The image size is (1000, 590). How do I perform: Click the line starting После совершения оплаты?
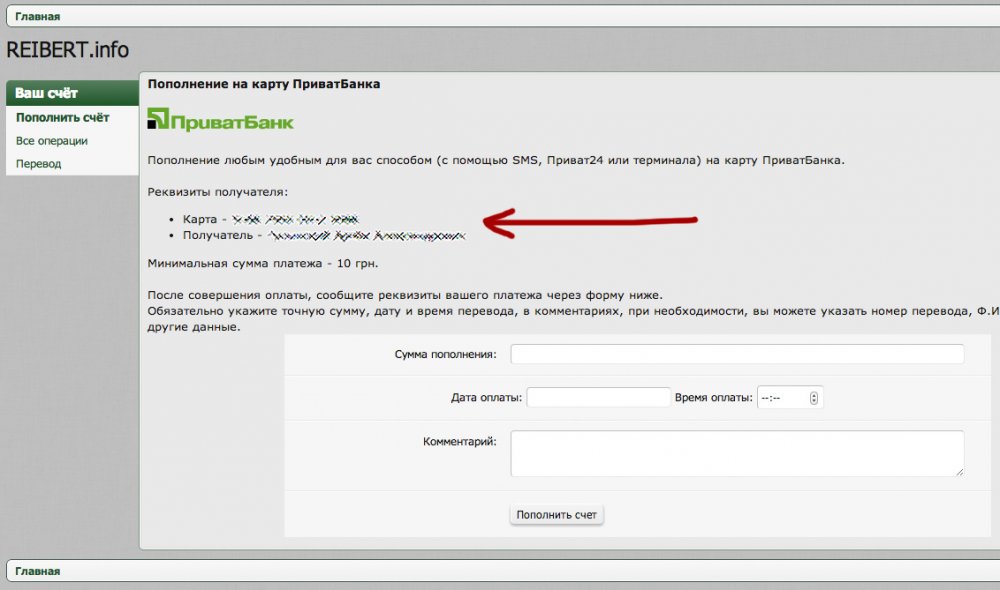pyautogui.click(x=405, y=295)
